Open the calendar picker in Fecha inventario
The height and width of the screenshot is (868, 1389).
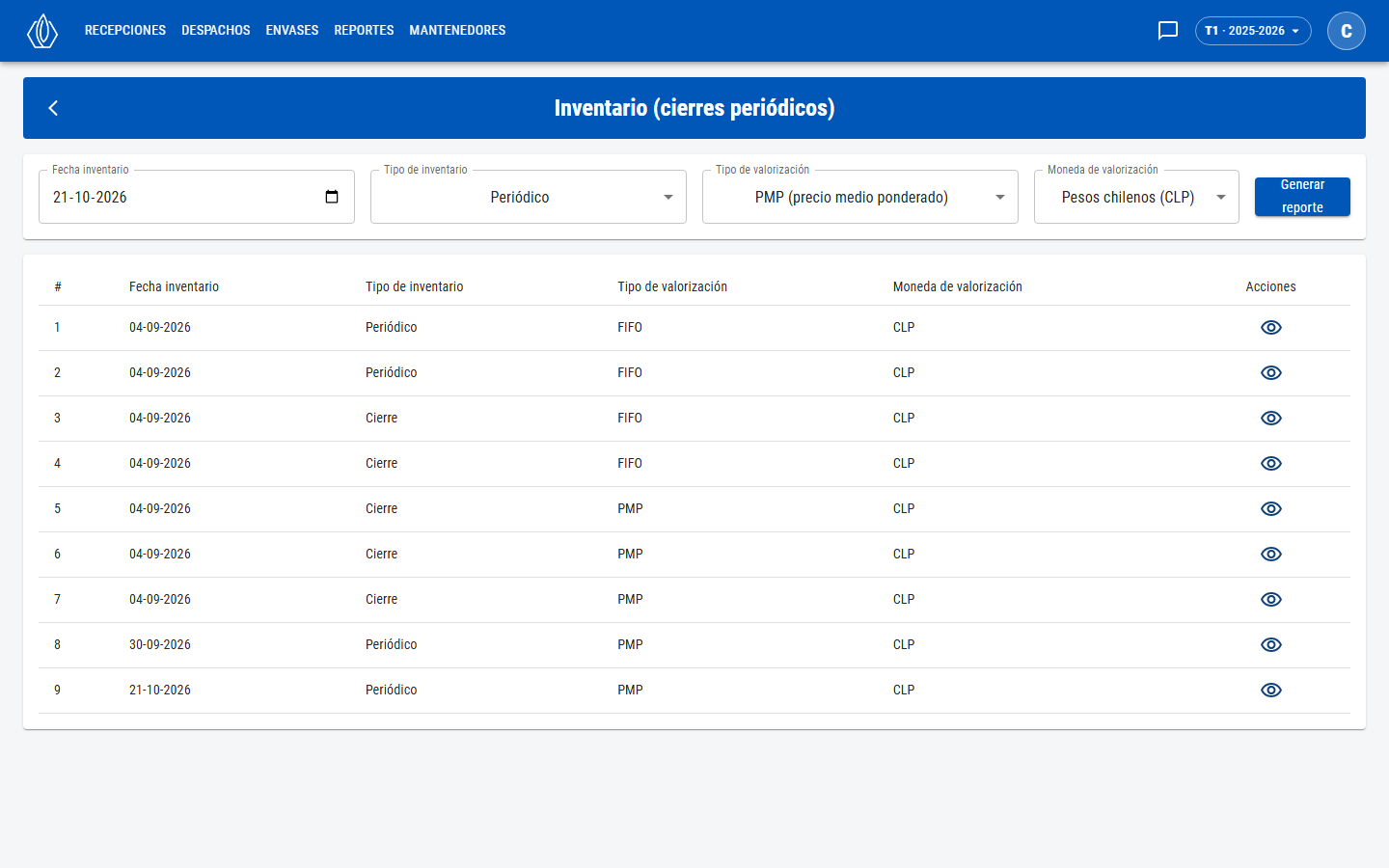pos(332,197)
